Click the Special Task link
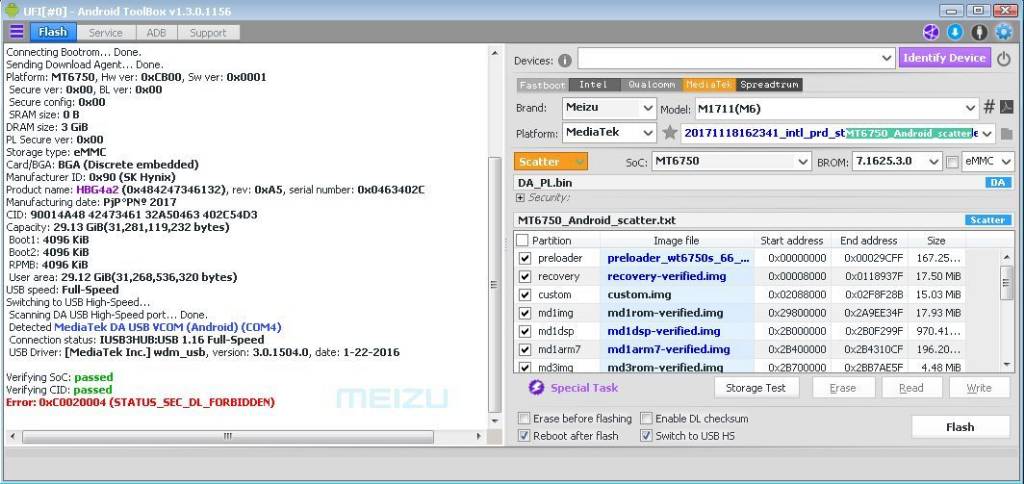This screenshot has width=1024, height=484. point(584,388)
